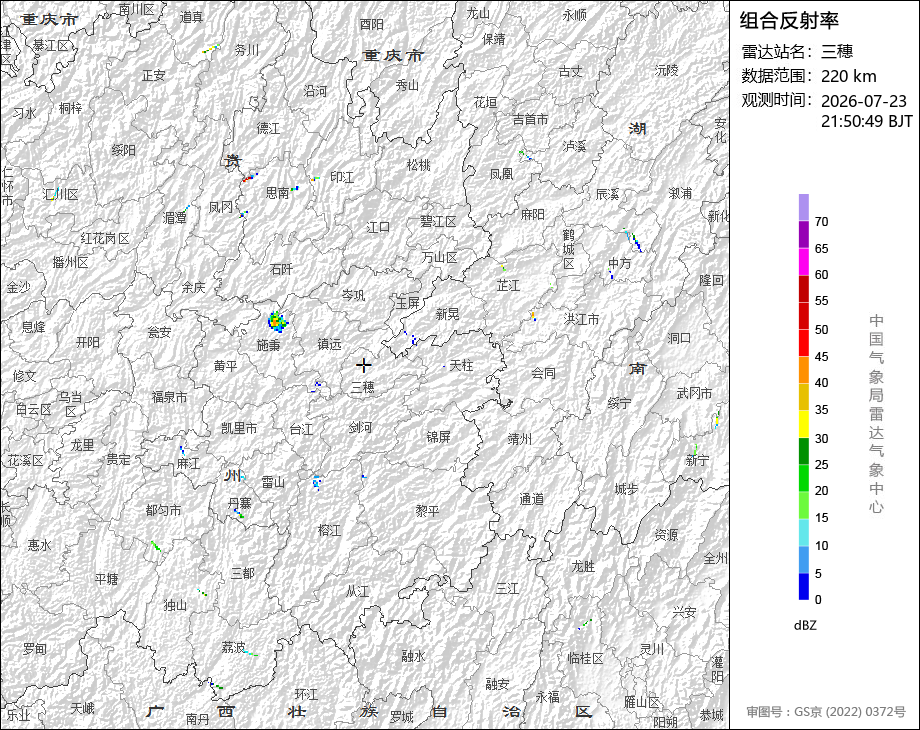Click the 吉首市 map label
This screenshot has width=920, height=730.
pyautogui.click(x=530, y=120)
